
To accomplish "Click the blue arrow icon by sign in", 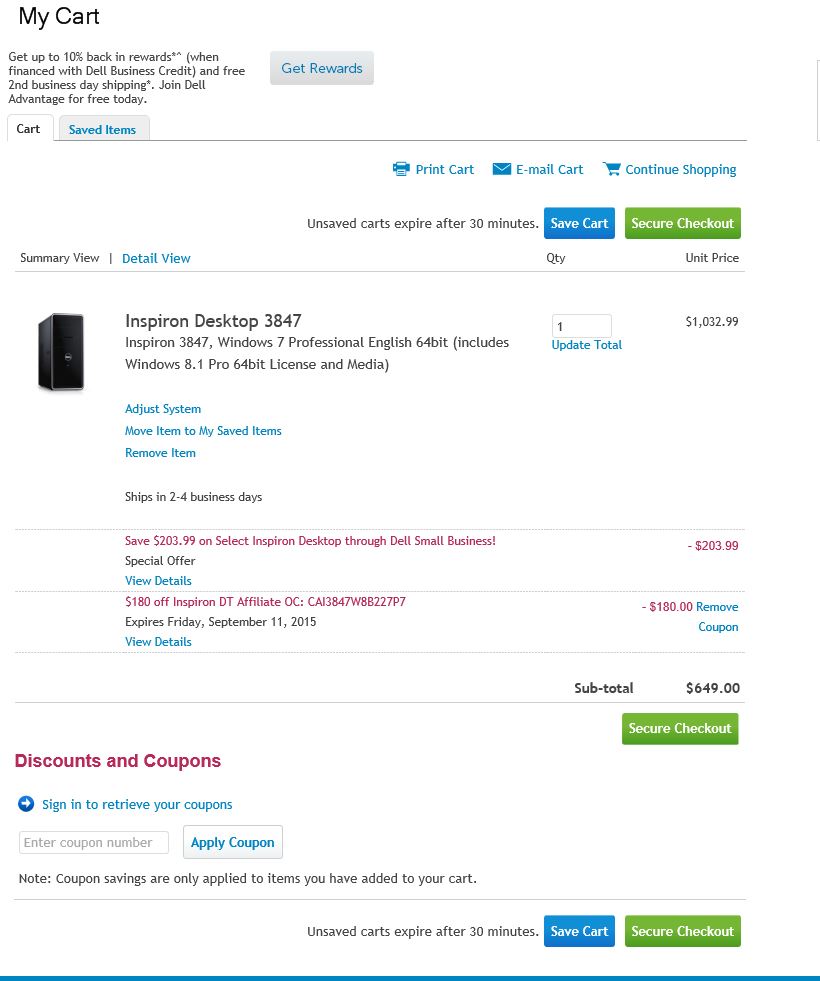I will (x=26, y=804).
